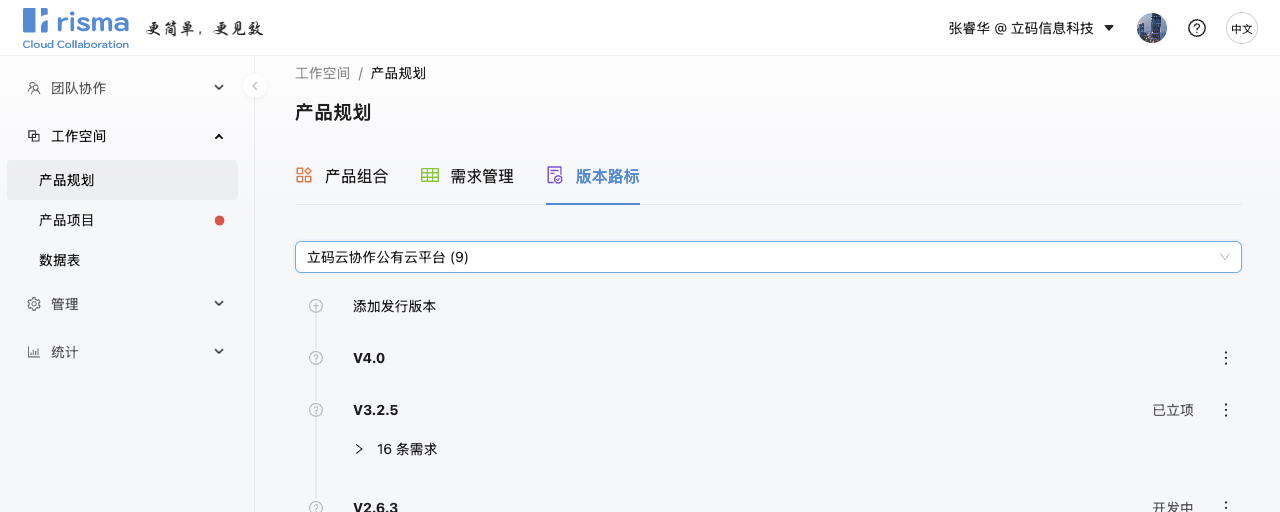Click the help question mark icon
The image size is (1280, 512).
[1196, 28]
